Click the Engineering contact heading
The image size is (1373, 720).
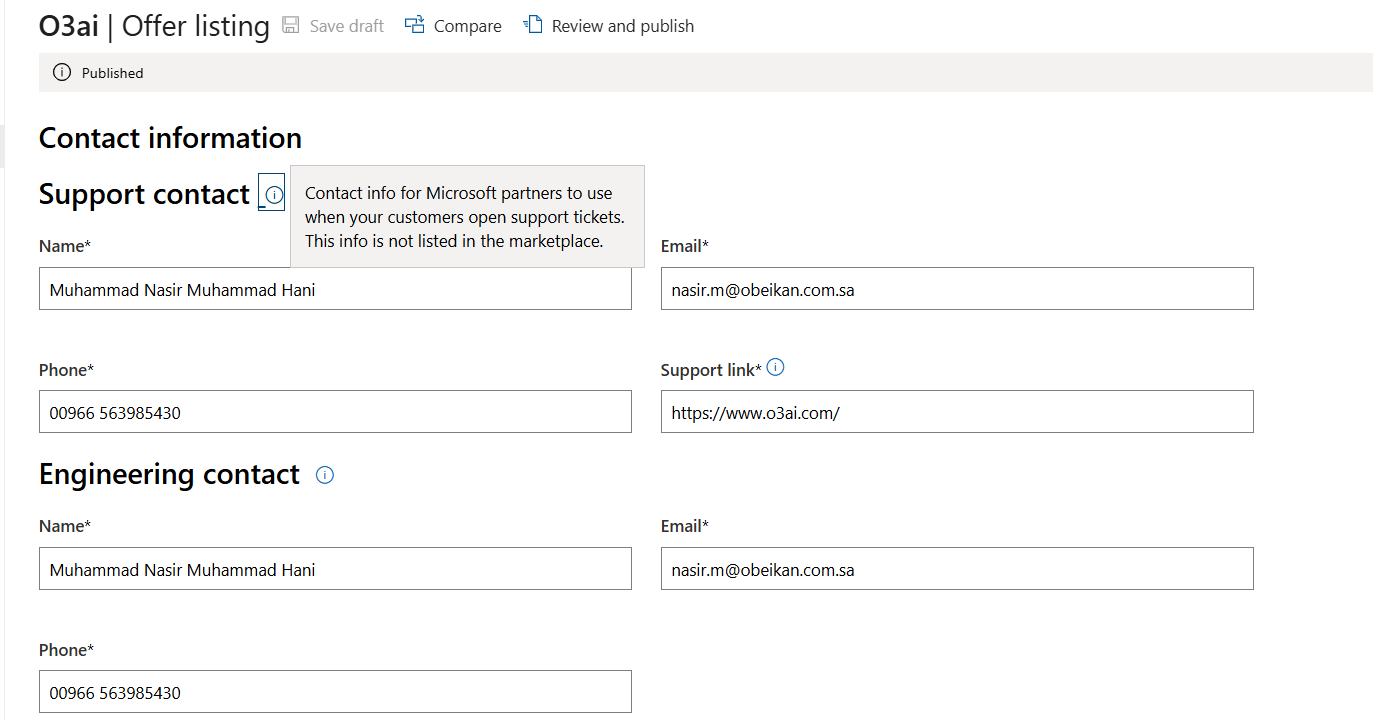tap(169, 474)
